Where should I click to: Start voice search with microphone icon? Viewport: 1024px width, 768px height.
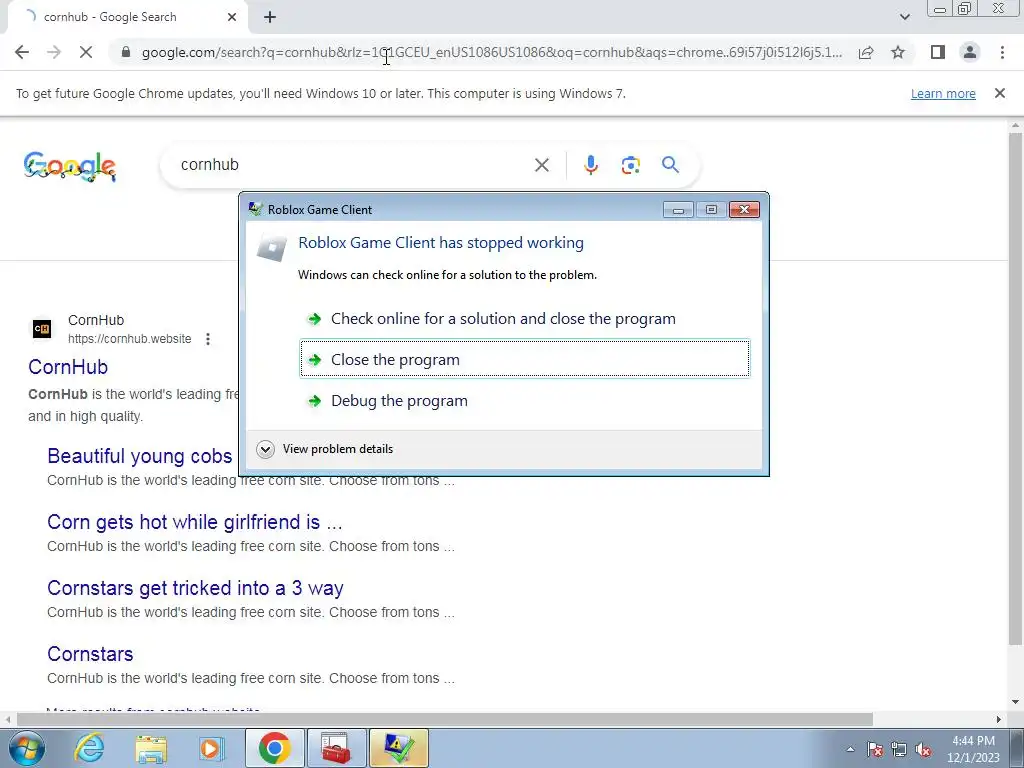(590, 165)
